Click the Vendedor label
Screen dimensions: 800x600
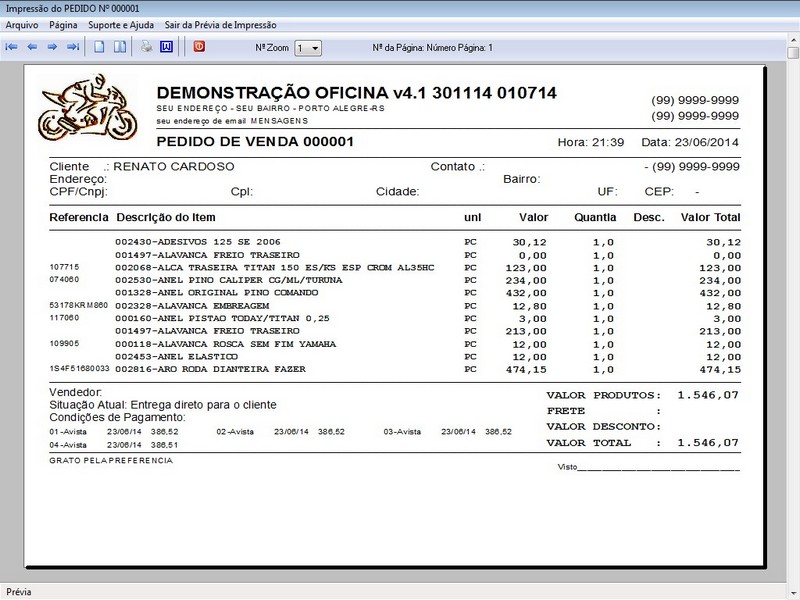[x=76, y=392]
